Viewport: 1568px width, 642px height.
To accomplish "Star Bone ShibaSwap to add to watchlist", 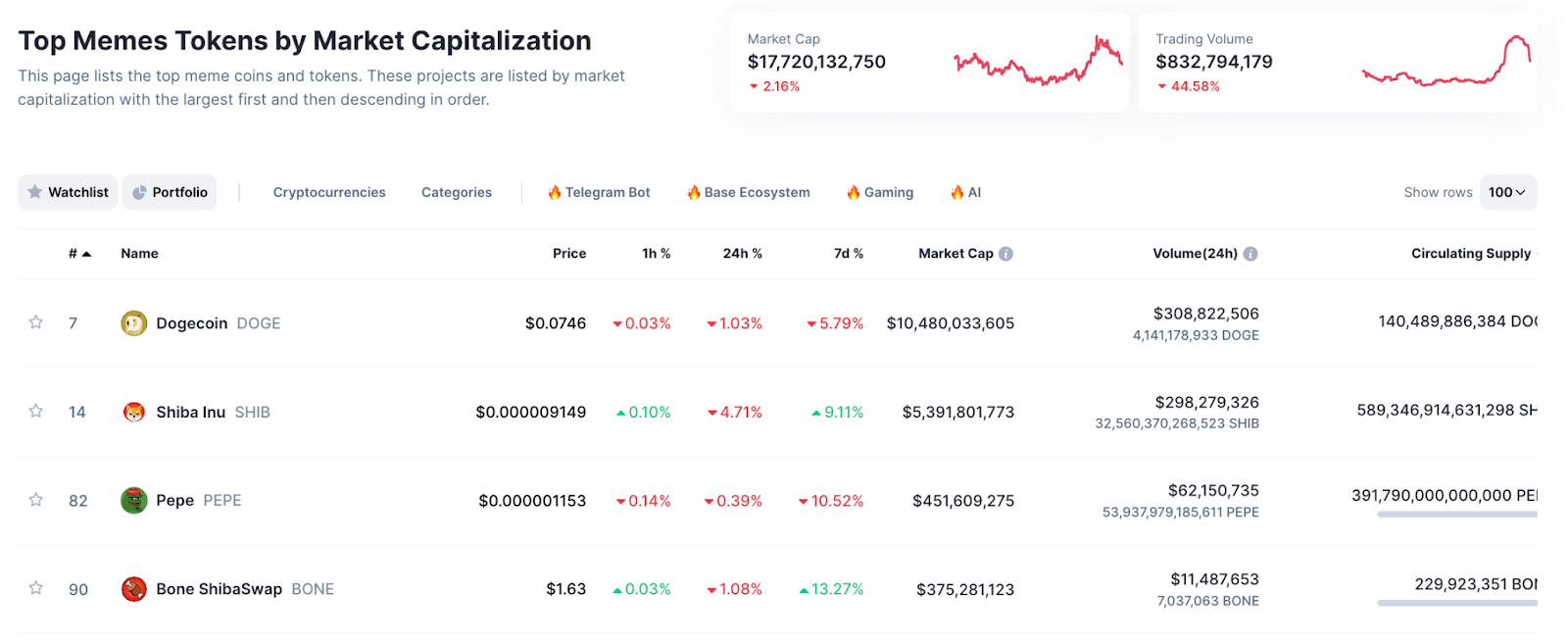I will click(36, 588).
